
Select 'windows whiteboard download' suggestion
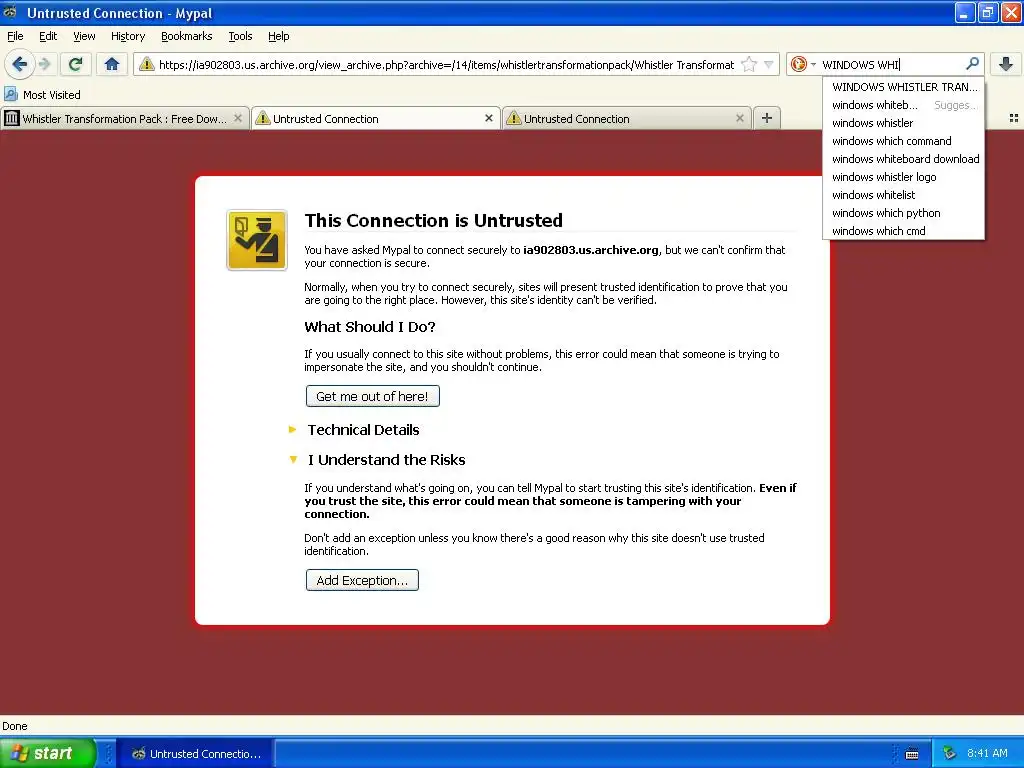point(904,159)
